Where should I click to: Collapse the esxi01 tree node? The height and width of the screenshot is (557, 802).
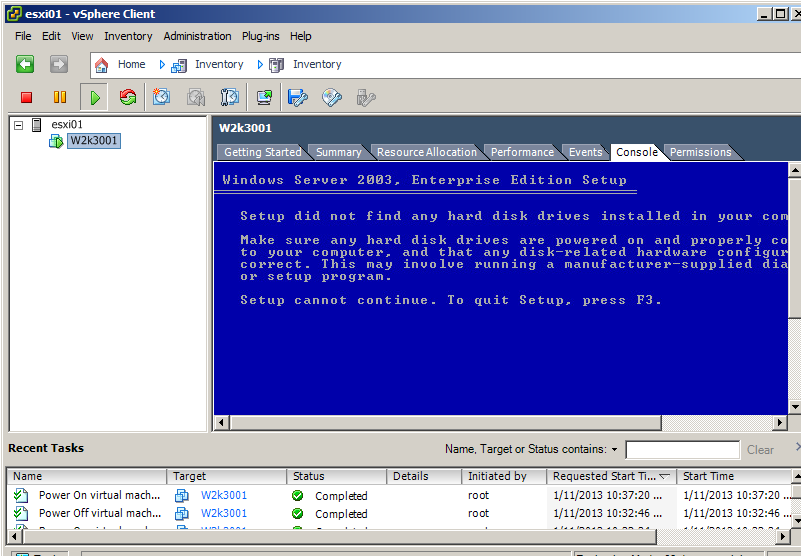[x=18, y=125]
